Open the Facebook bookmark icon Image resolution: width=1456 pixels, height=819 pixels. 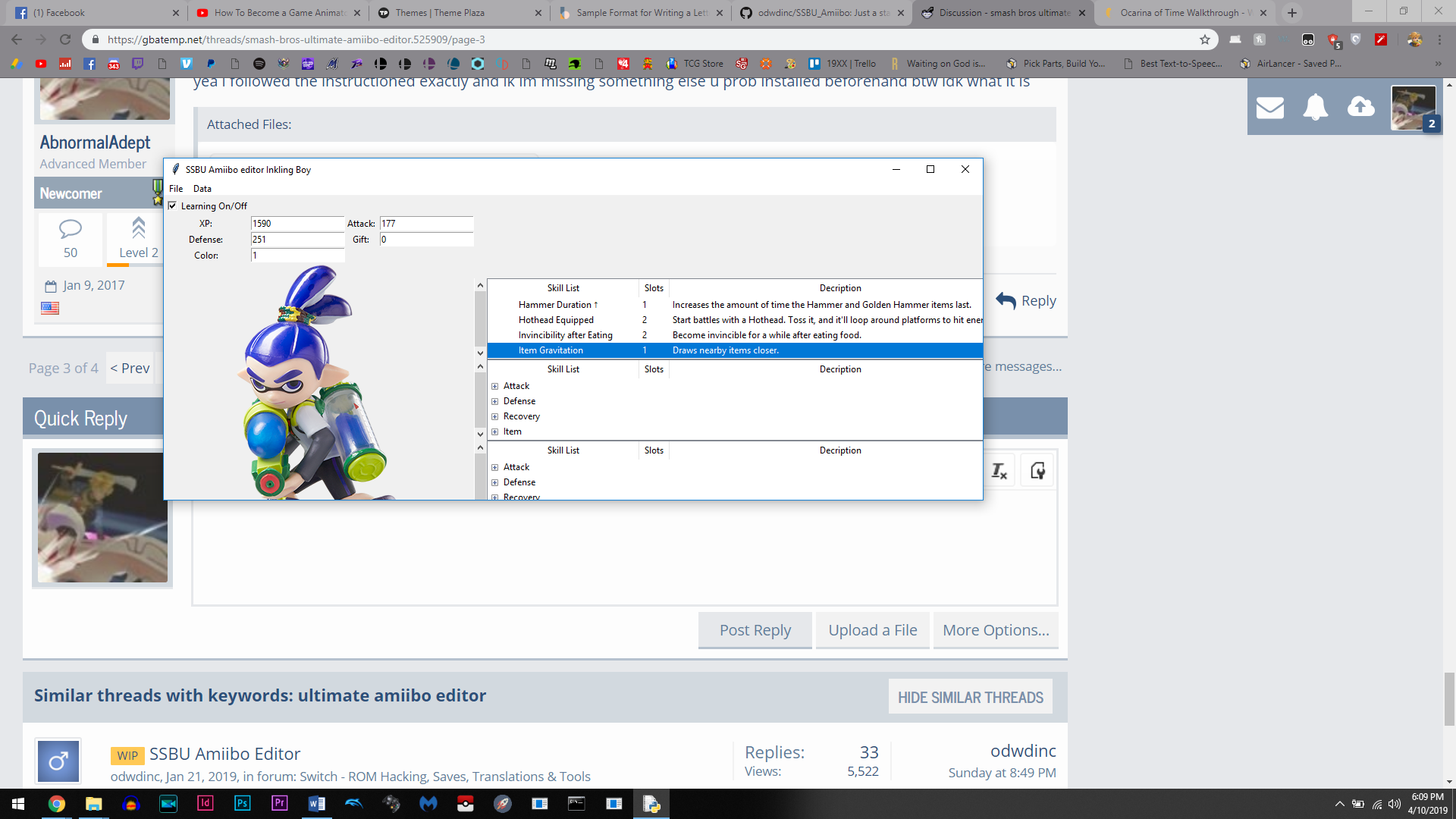click(89, 64)
